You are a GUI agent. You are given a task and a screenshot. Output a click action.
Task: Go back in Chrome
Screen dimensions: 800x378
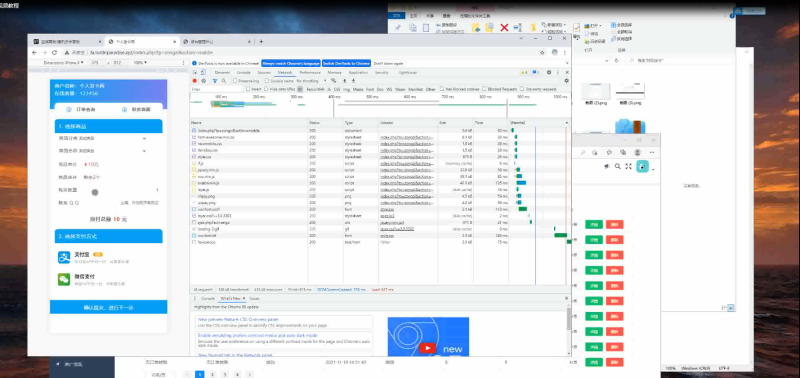(x=34, y=53)
